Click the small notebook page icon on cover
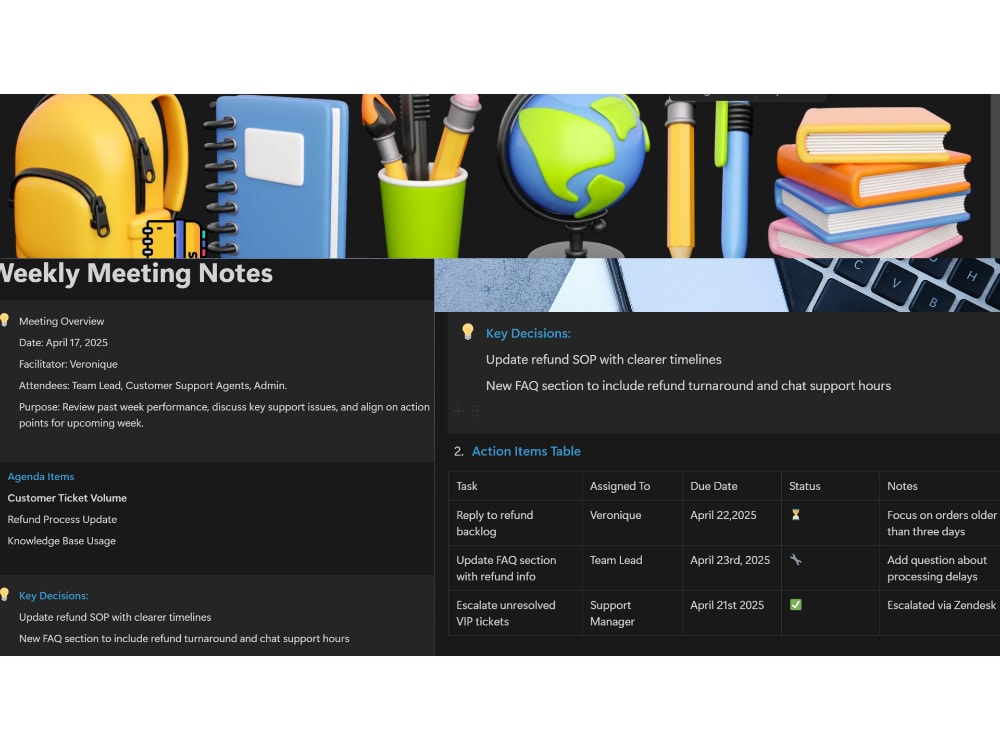 pyautogui.click(x=173, y=239)
